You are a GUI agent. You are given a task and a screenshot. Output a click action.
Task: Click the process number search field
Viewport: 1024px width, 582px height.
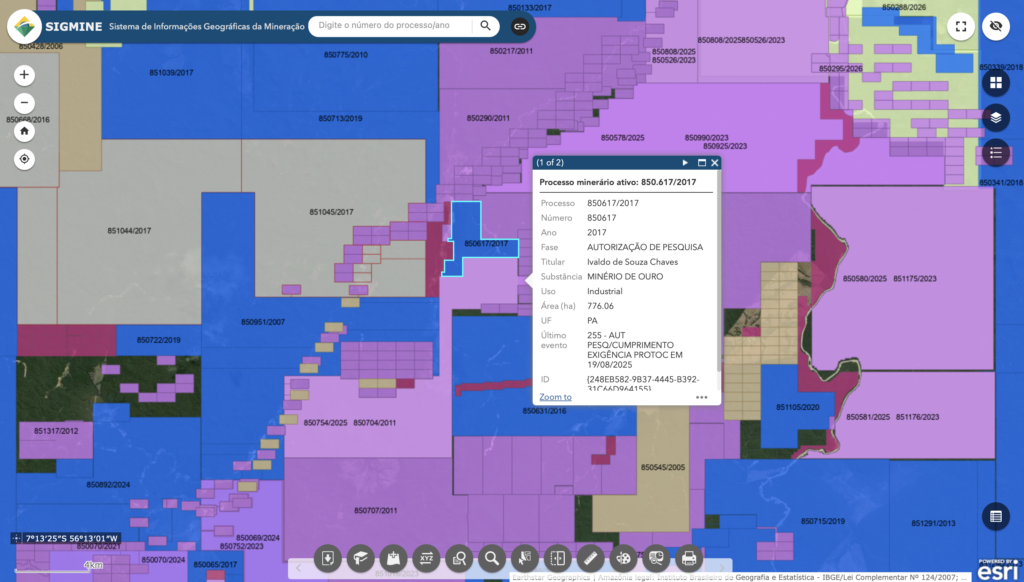click(392, 25)
